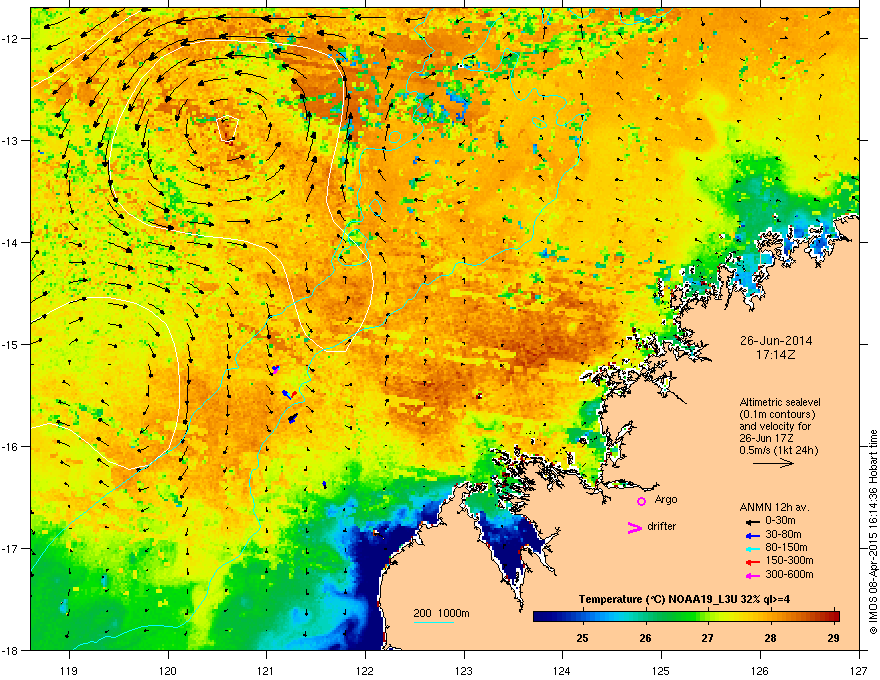Viewport: 880px width, 680px height.
Task: Click the '(0.1m contours)' text
Action: tap(777, 414)
